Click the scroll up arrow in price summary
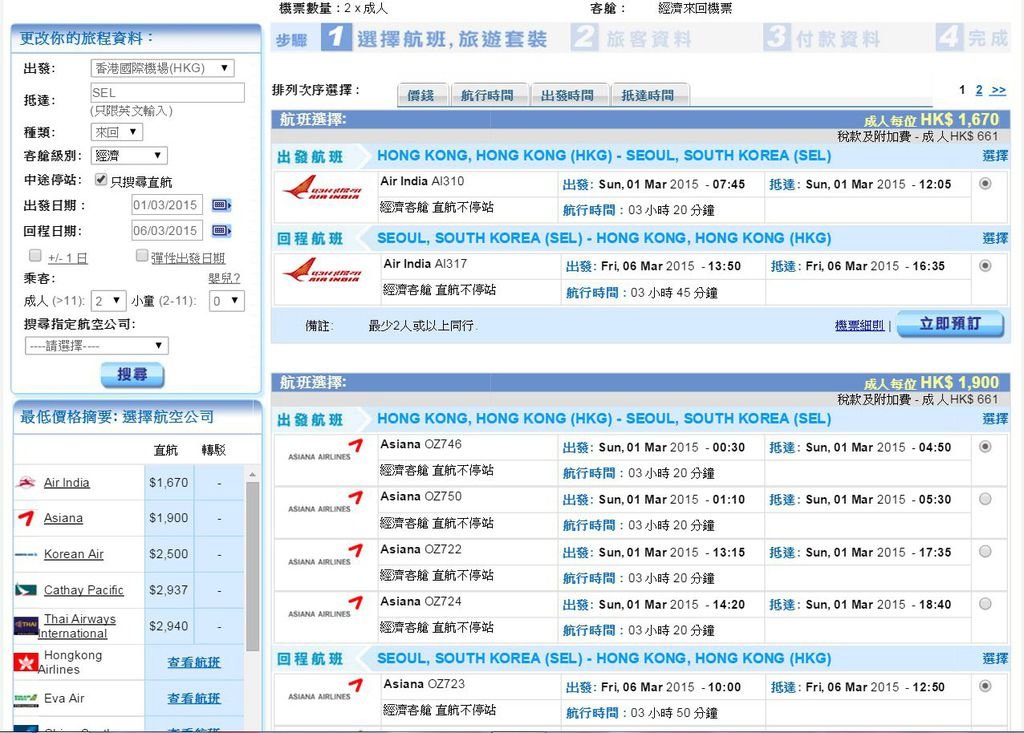 (x=253, y=474)
